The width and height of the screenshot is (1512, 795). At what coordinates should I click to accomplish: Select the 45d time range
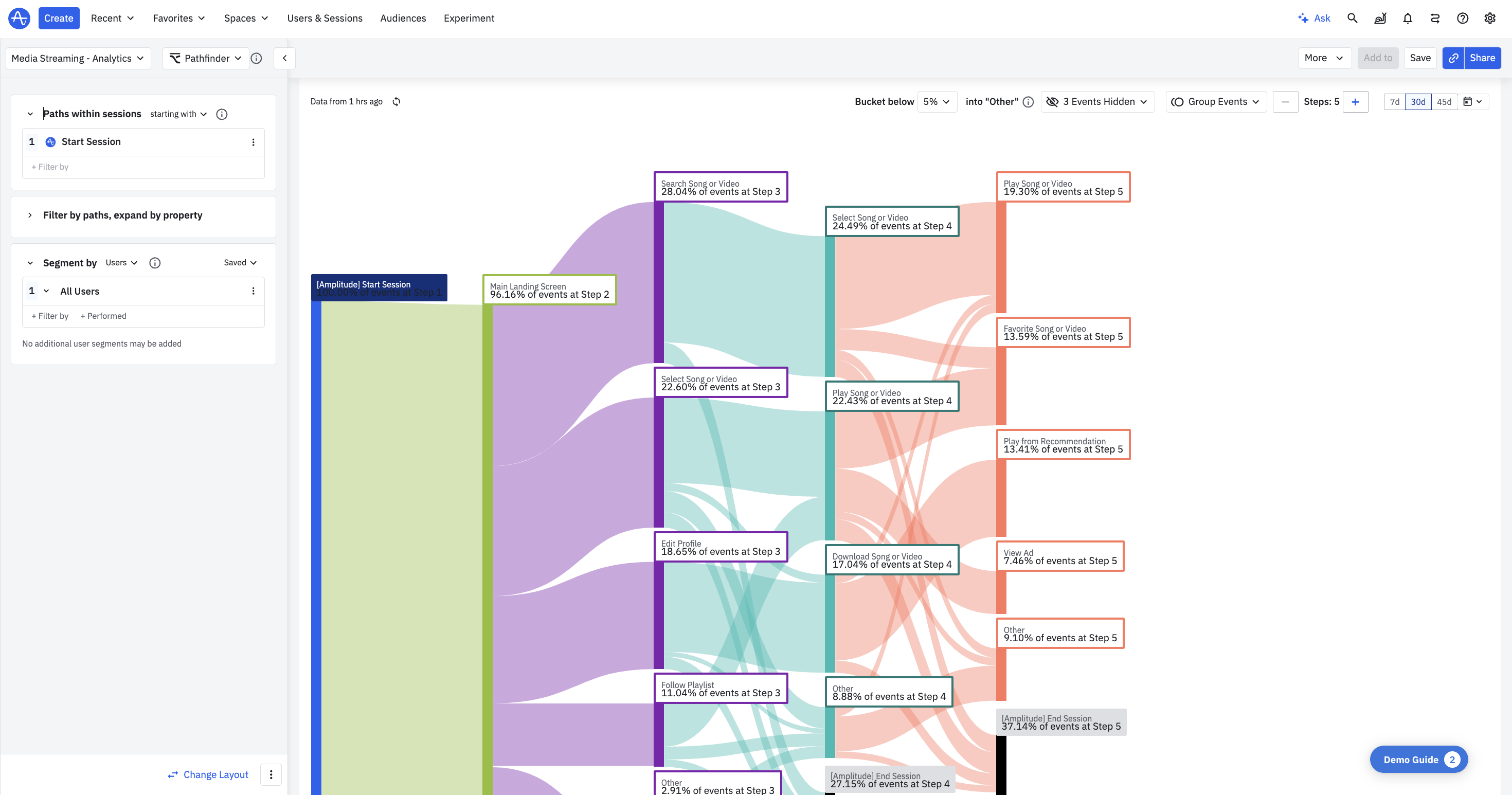pyautogui.click(x=1444, y=101)
